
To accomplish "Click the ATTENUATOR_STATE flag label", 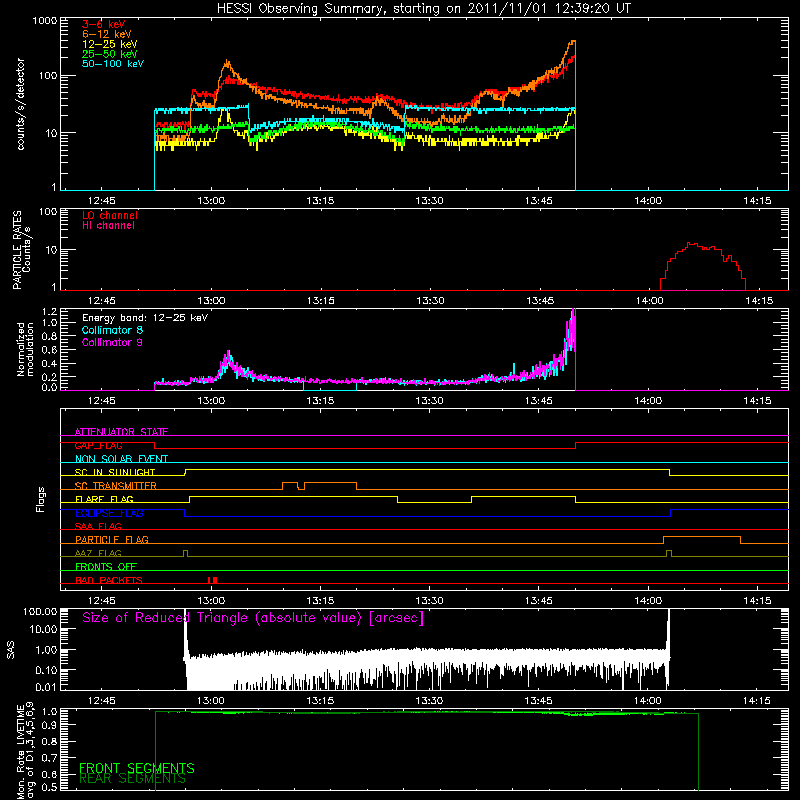I will tap(121, 432).
